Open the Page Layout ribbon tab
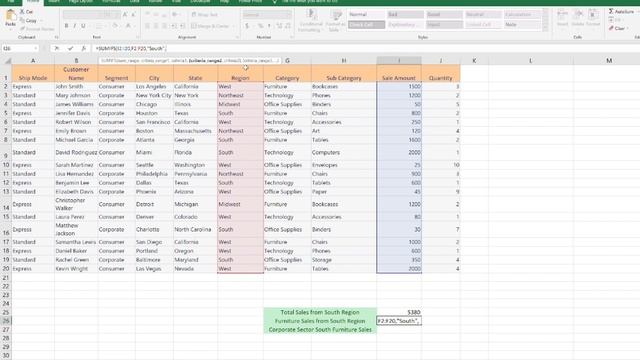The image size is (640, 360). [80, 2]
